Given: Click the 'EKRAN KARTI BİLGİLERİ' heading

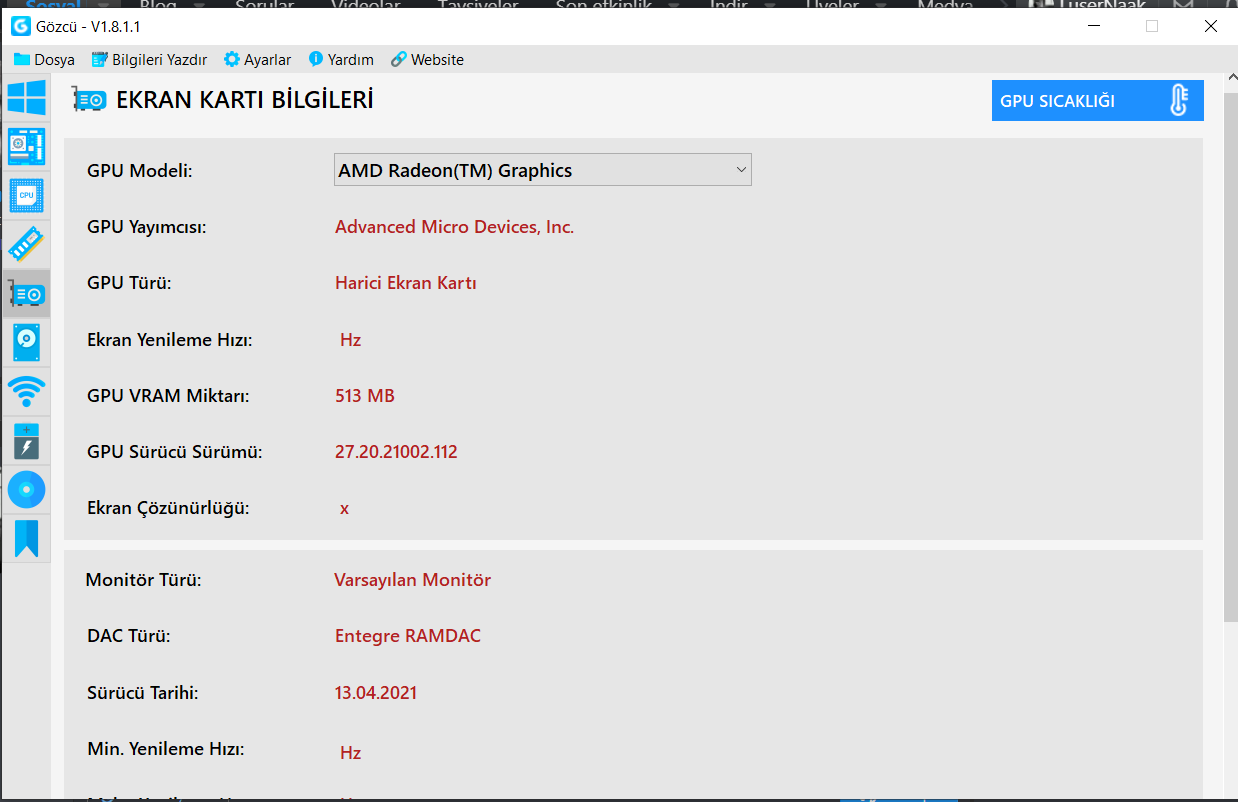Looking at the screenshot, I should [245, 100].
